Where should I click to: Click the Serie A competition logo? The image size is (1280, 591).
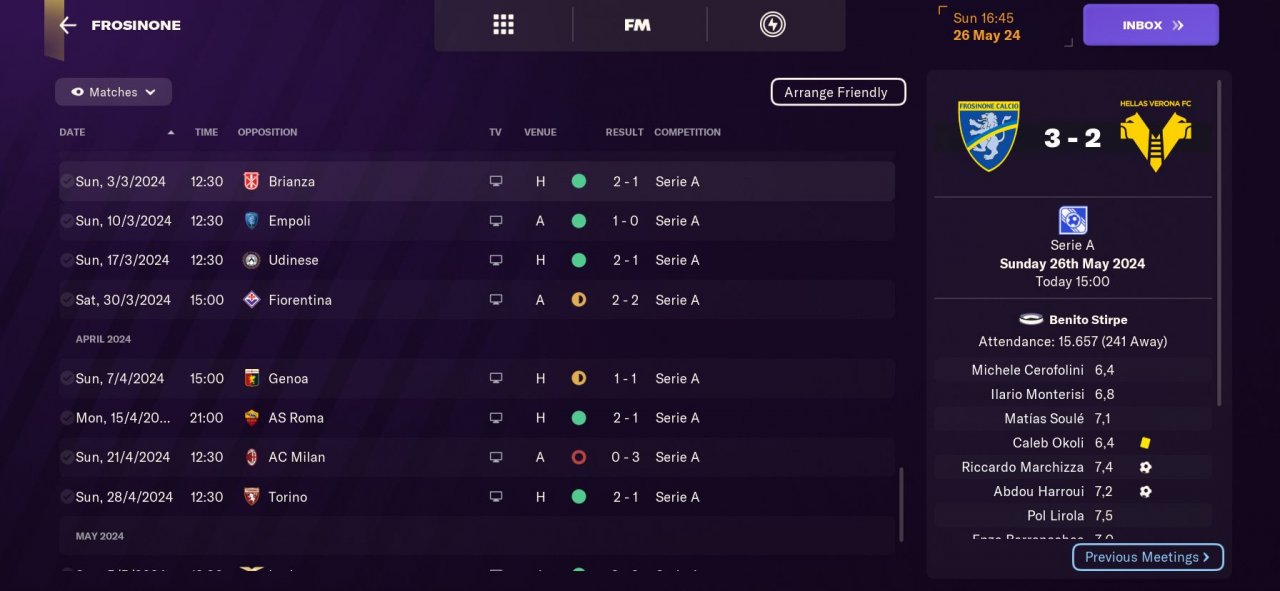pyautogui.click(x=1072, y=220)
